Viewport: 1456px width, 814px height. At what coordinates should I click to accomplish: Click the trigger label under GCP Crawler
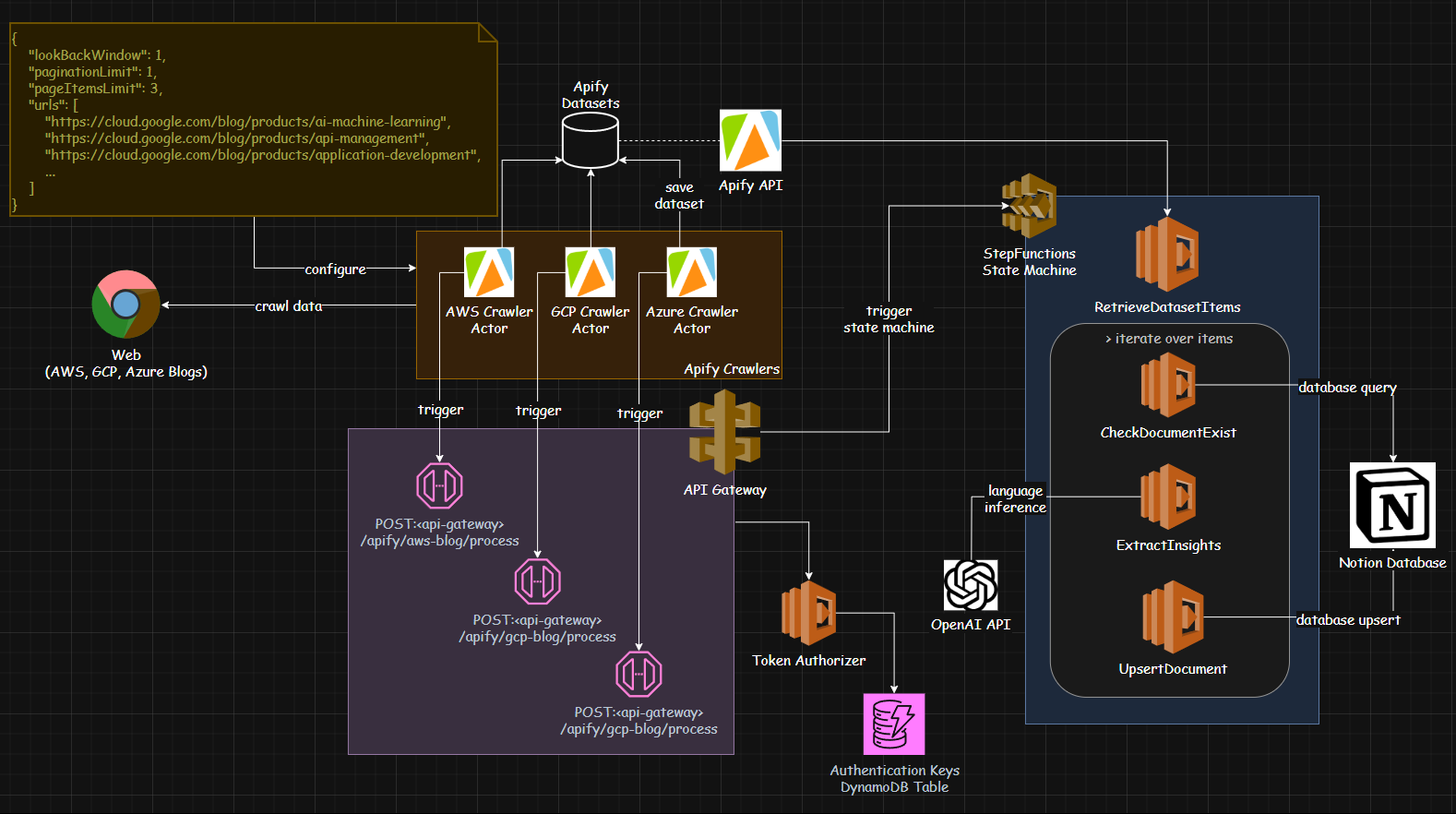click(x=538, y=411)
